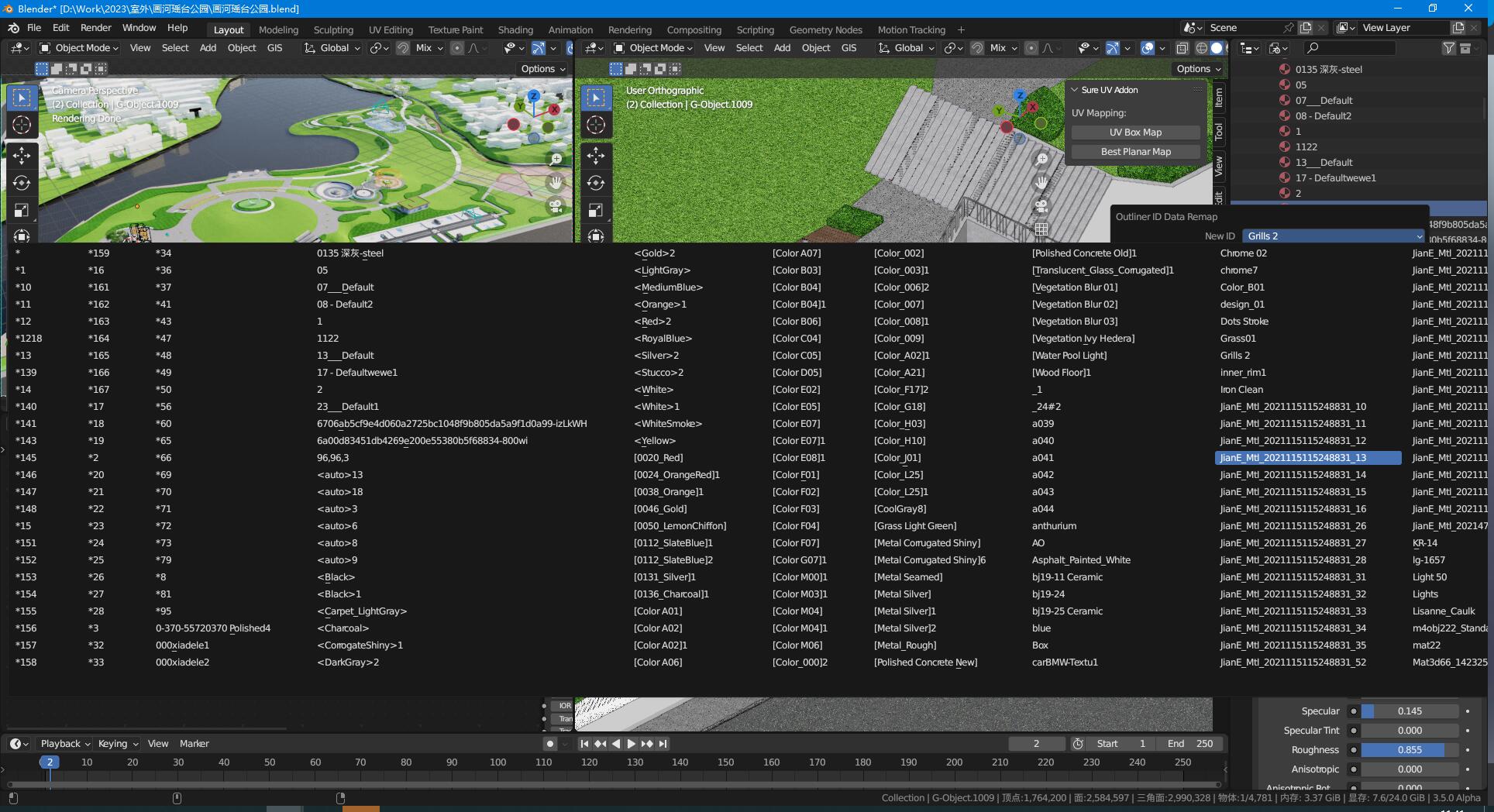Select the Rotate tool in the orthographic viewport
Screen dimensions: 1494x812
595,183
